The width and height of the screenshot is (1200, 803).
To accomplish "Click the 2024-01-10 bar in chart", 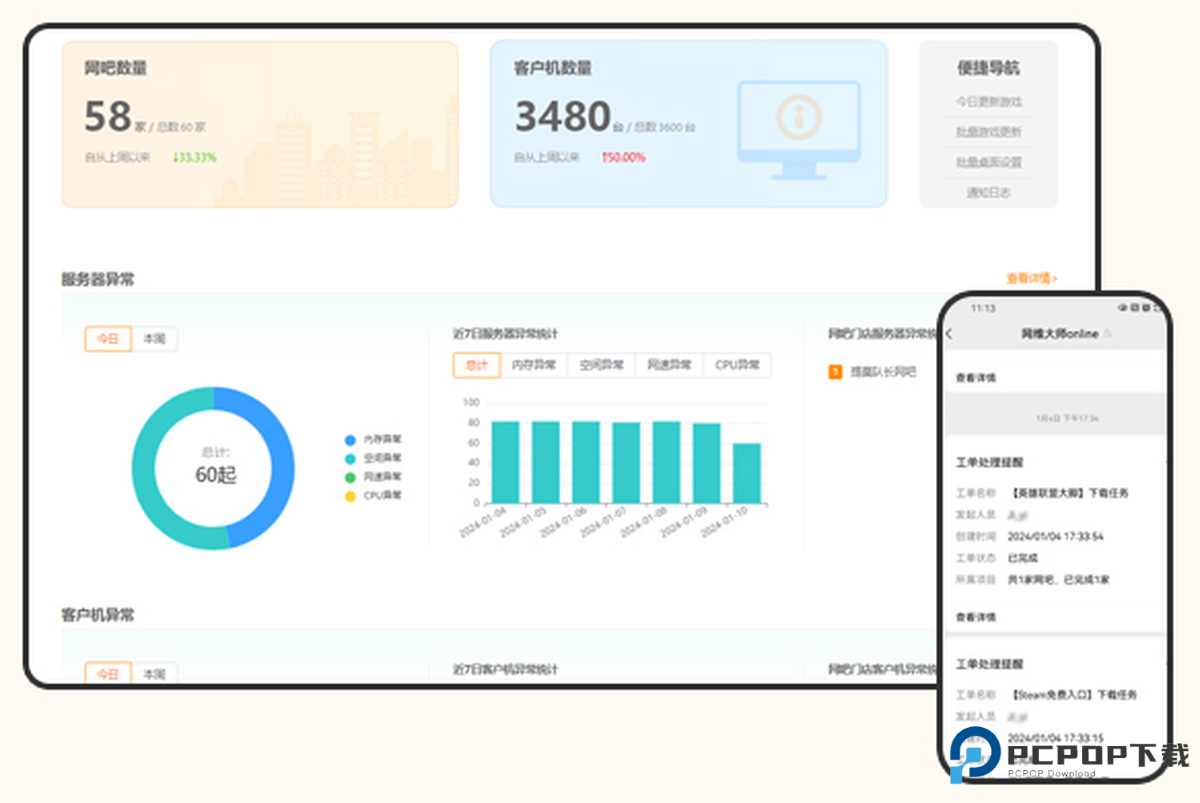I will pyautogui.click(x=746, y=473).
